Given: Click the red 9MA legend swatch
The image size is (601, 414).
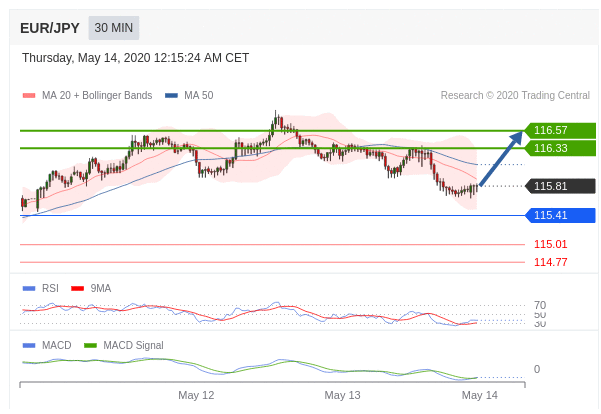Looking at the screenshot, I should [77, 289].
